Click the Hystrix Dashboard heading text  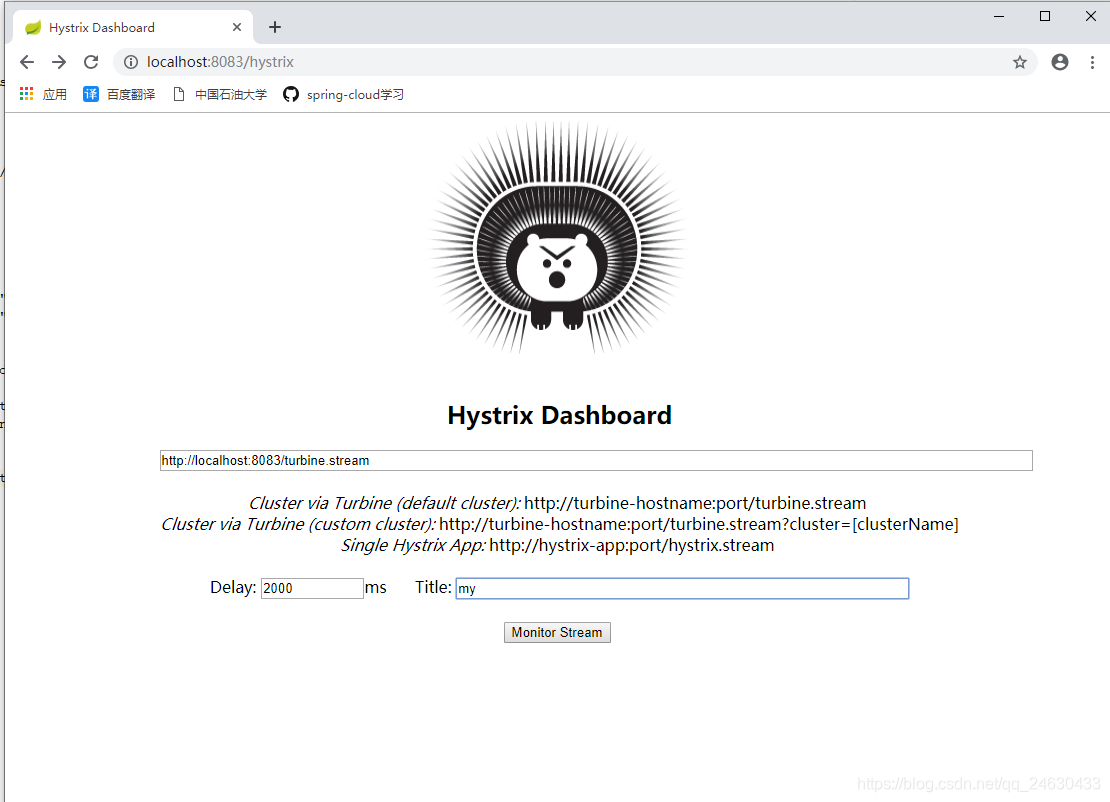[559, 415]
